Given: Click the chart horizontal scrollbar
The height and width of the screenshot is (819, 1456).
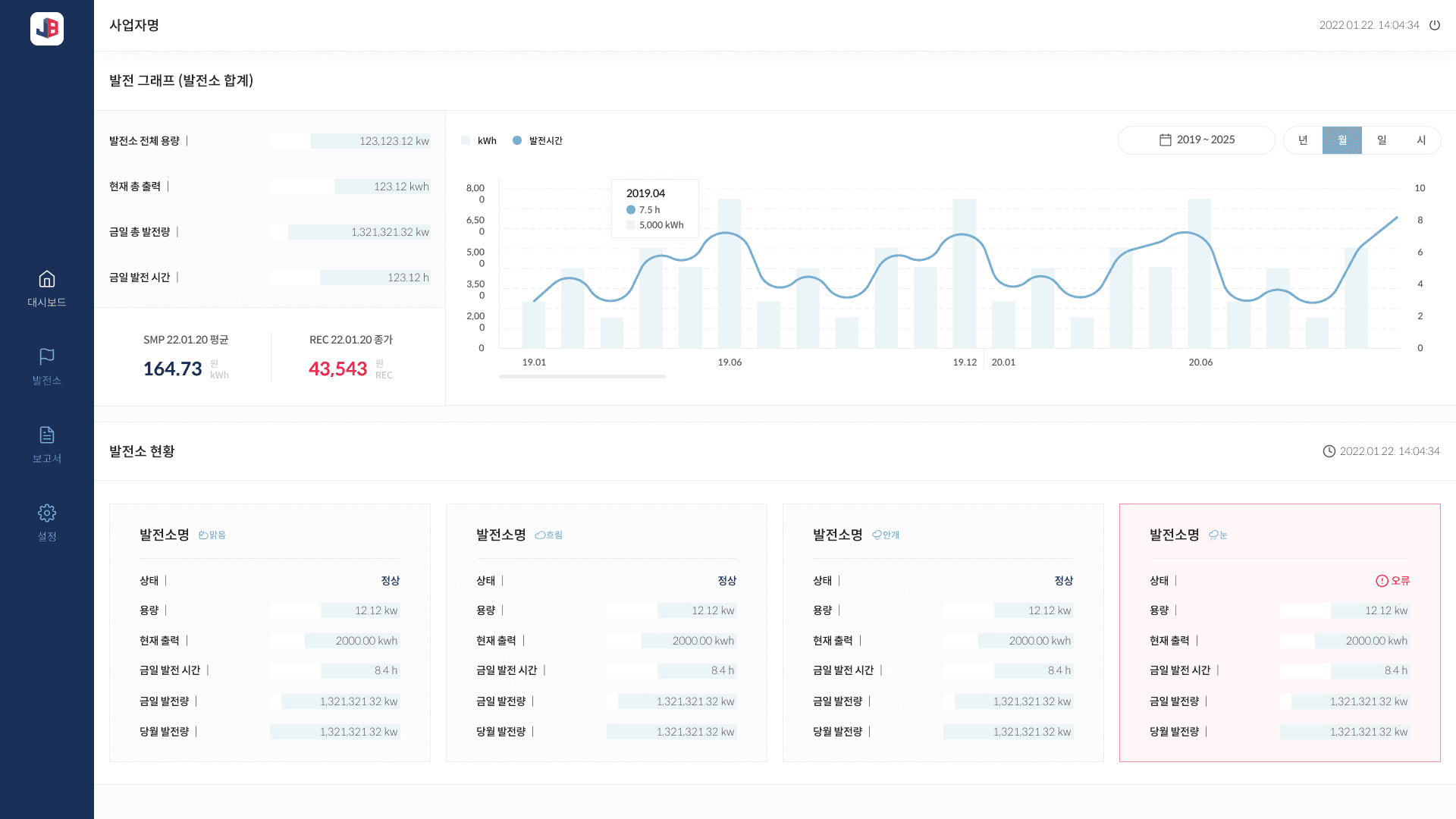Looking at the screenshot, I should tap(582, 376).
